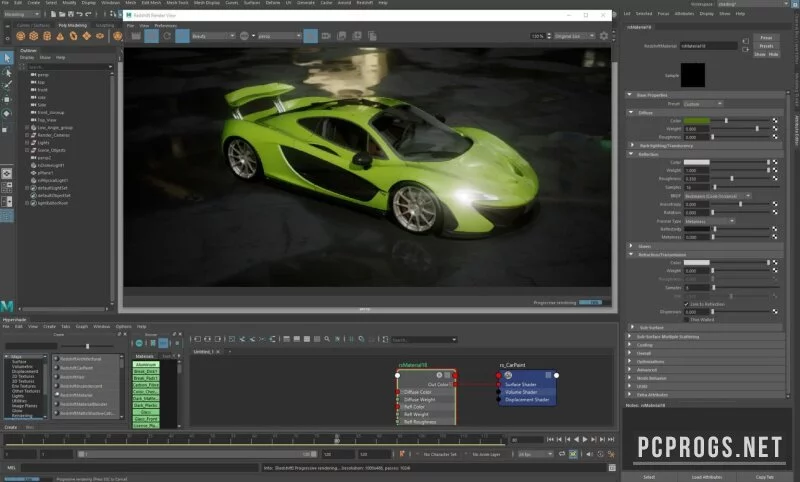The image size is (800, 482).
Task: Open the persp camera dropdown
Action: [x=279, y=36]
